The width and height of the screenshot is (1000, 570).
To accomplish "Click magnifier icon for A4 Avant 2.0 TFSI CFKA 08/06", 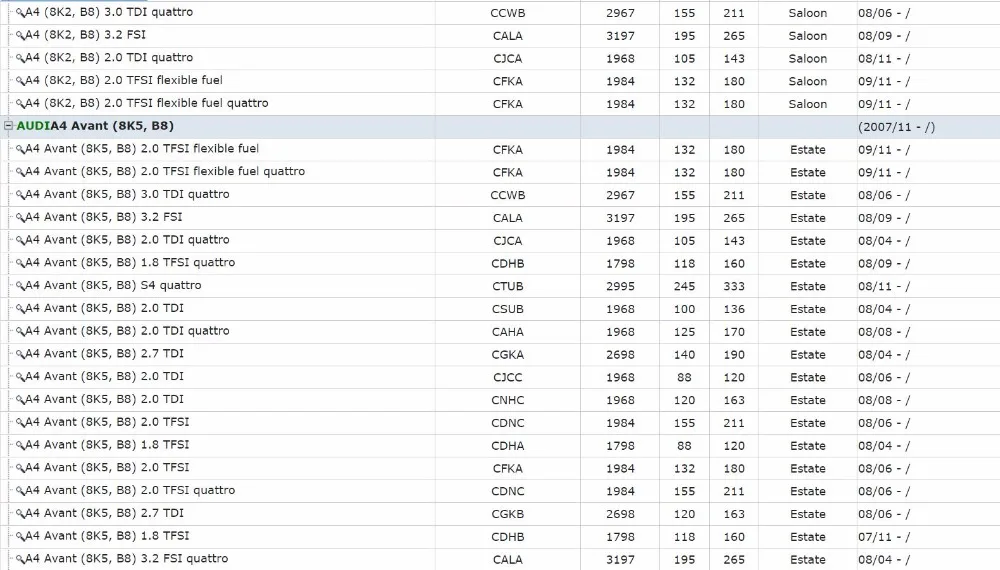I will point(20,469).
